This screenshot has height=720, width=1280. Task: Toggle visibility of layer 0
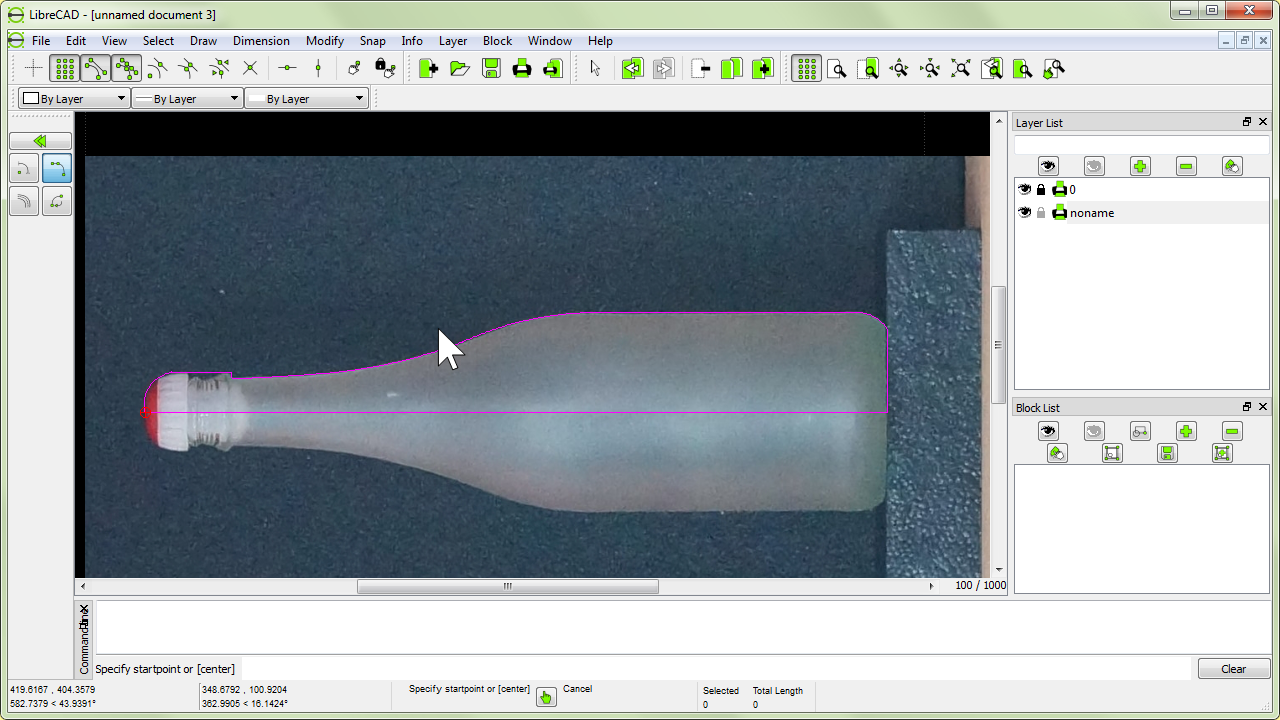[1024, 189]
